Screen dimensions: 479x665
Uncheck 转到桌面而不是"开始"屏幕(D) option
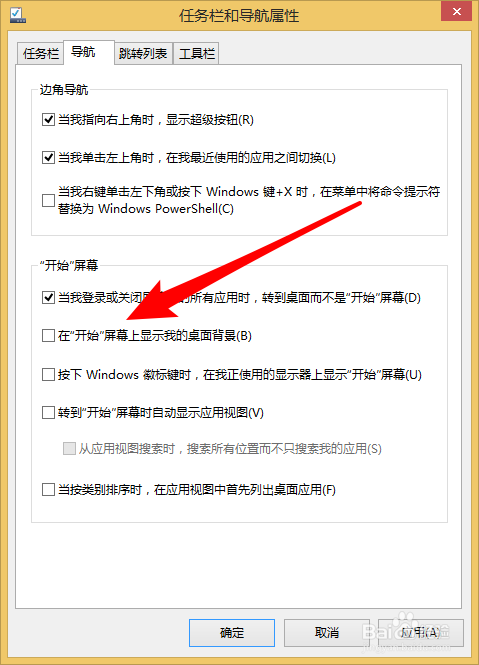coord(48,298)
